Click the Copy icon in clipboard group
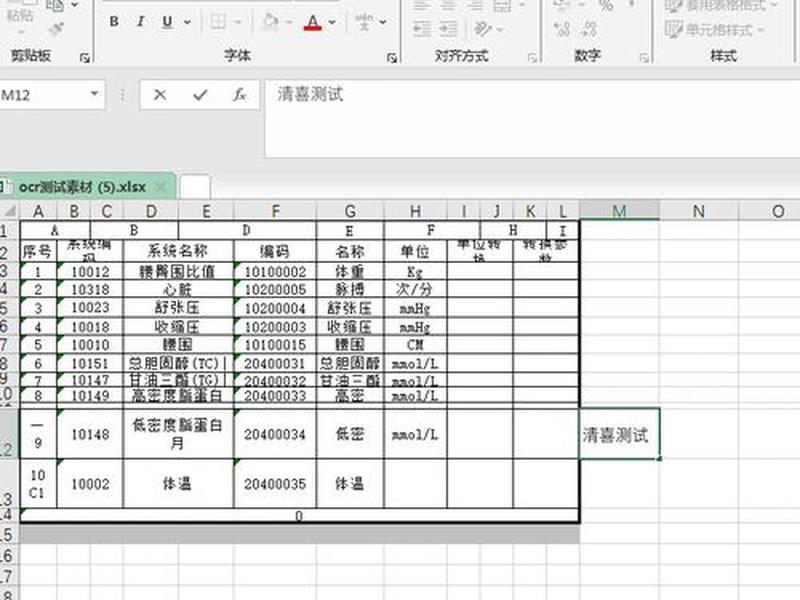The image size is (800, 600). click(x=55, y=5)
